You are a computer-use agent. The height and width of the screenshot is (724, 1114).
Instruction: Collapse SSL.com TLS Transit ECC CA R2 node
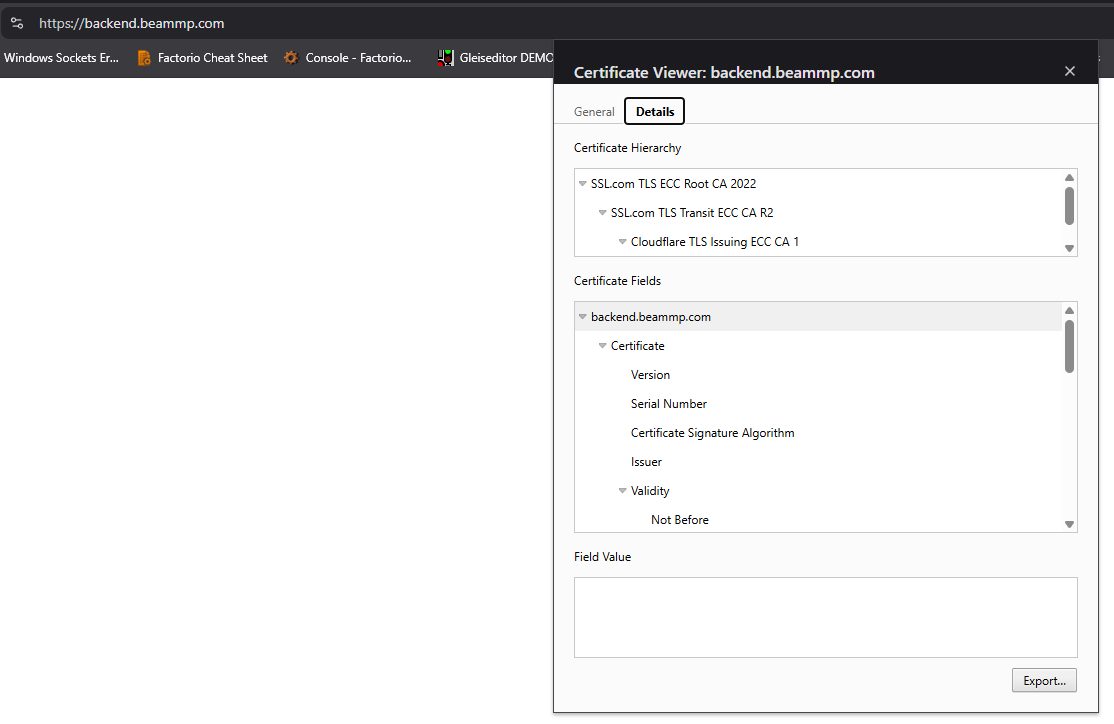click(602, 213)
